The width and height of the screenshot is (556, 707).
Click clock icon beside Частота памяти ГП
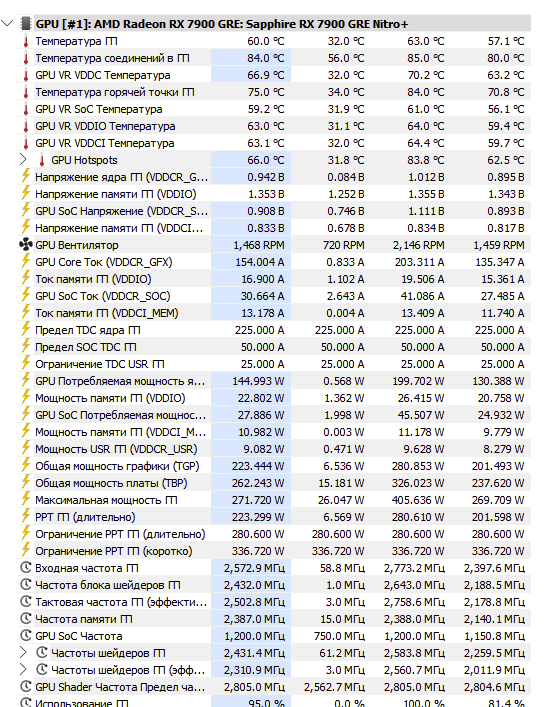pyautogui.click(x=26, y=619)
